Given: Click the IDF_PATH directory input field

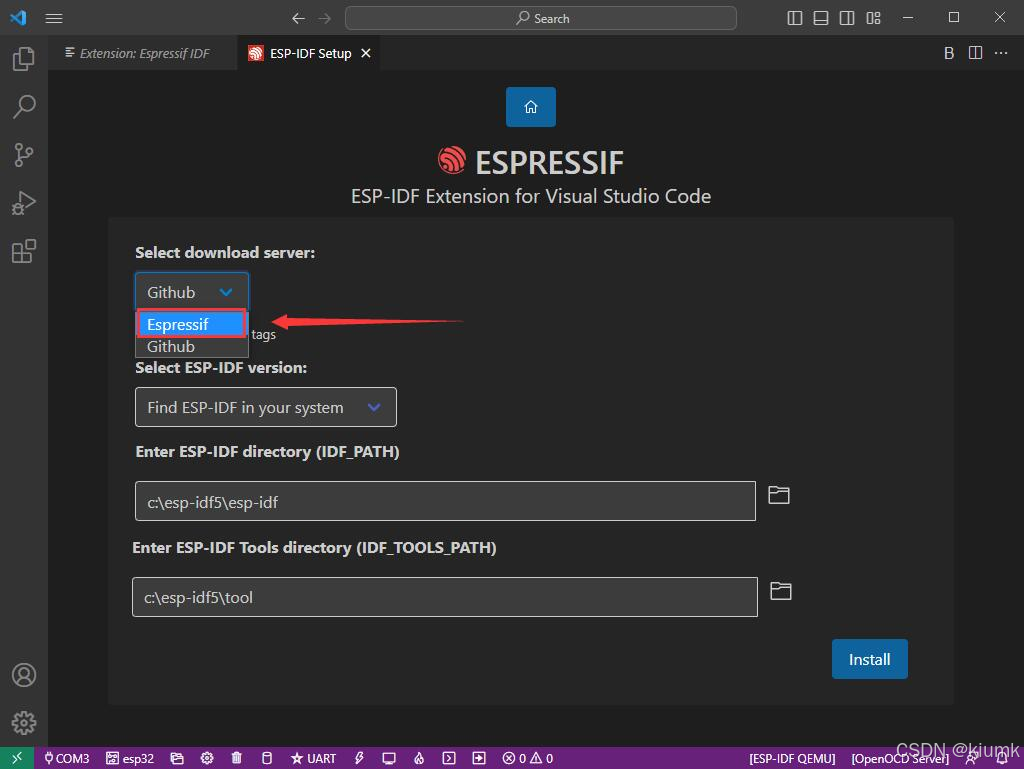Looking at the screenshot, I should pyautogui.click(x=445, y=501).
